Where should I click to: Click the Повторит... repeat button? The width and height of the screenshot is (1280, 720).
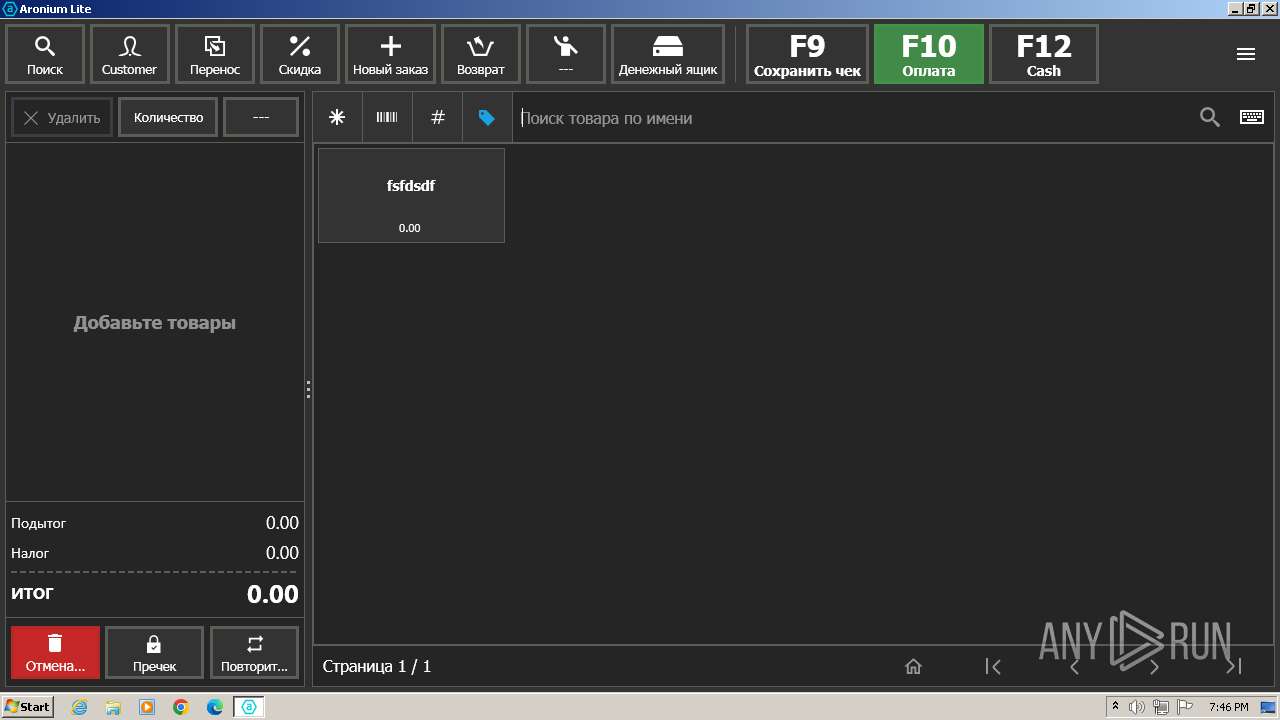pos(254,653)
